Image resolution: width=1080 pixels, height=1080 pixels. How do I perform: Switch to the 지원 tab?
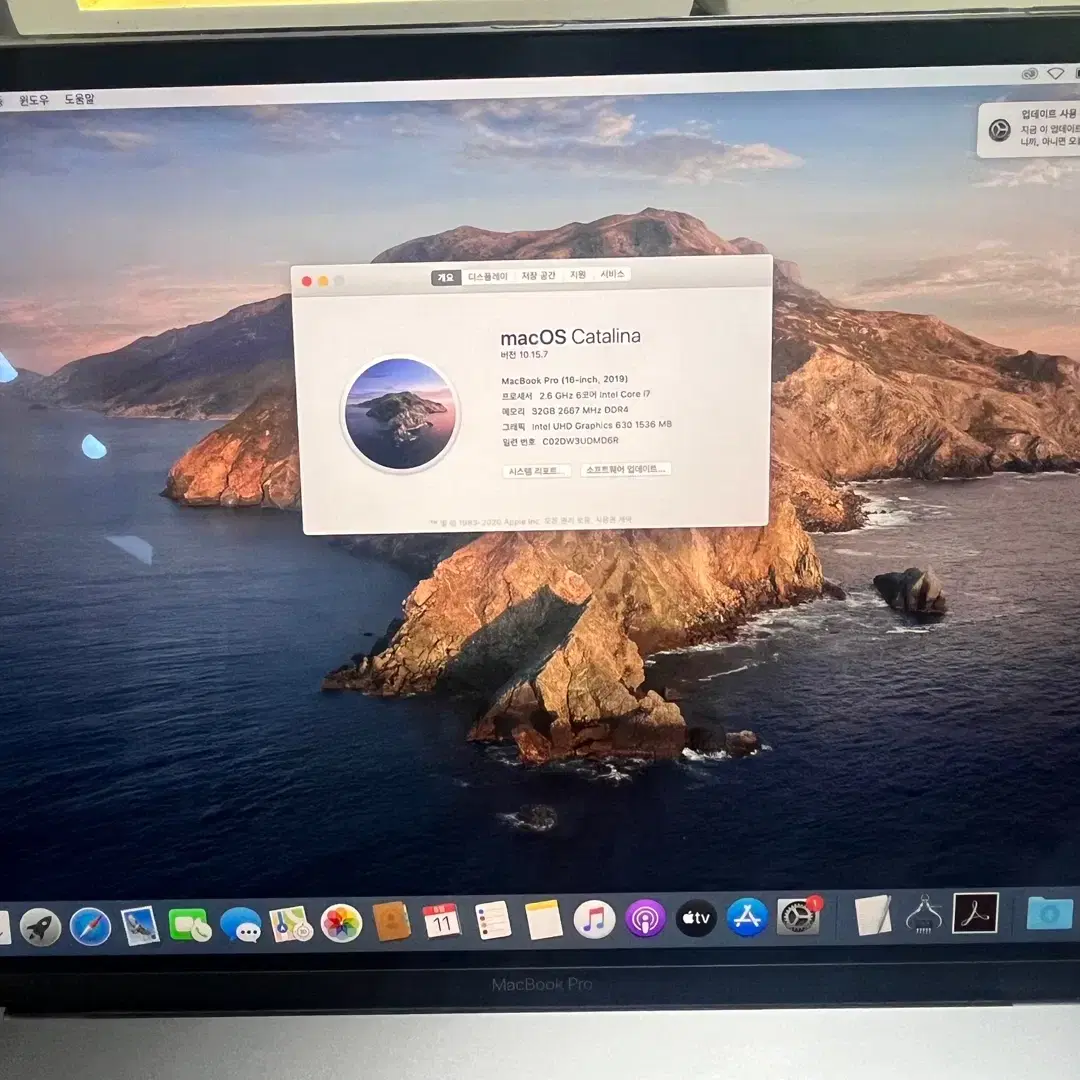click(x=577, y=275)
